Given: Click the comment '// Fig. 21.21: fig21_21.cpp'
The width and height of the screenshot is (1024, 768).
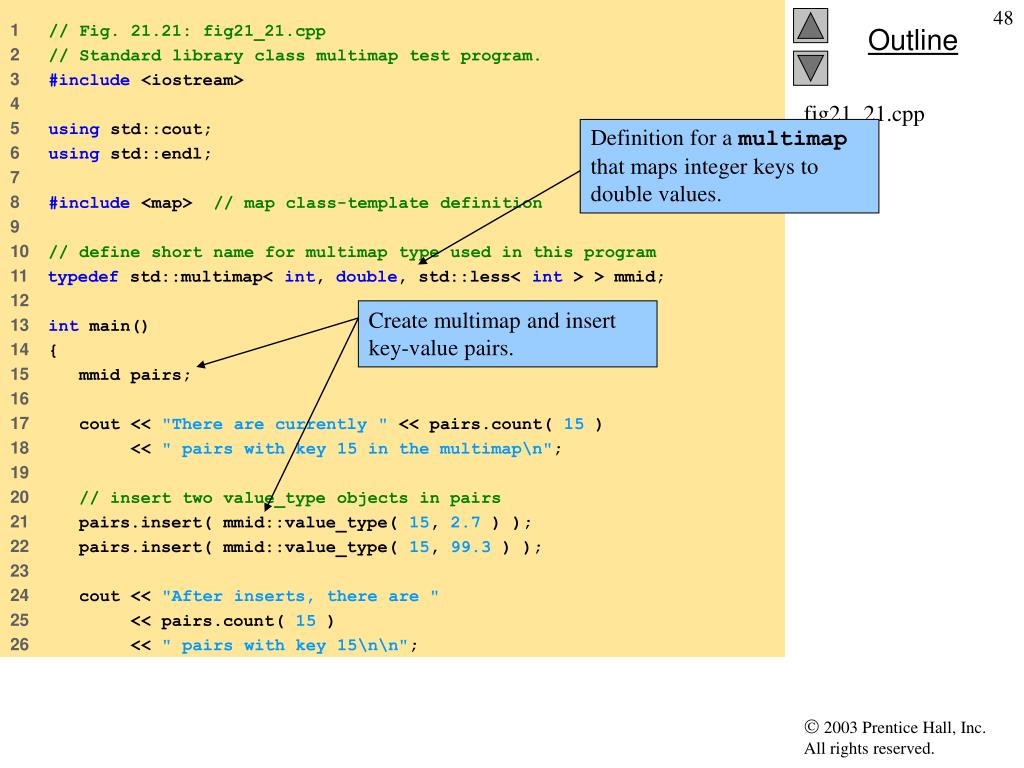Looking at the screenshot, I should [x=187, y=31].
